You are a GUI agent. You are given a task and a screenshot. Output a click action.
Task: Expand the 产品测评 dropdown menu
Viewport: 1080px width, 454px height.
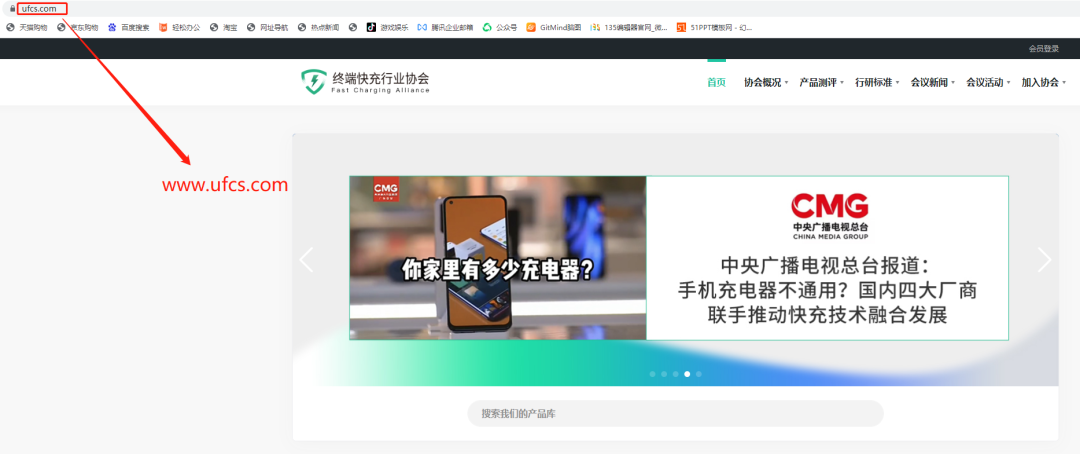[821, 83]
